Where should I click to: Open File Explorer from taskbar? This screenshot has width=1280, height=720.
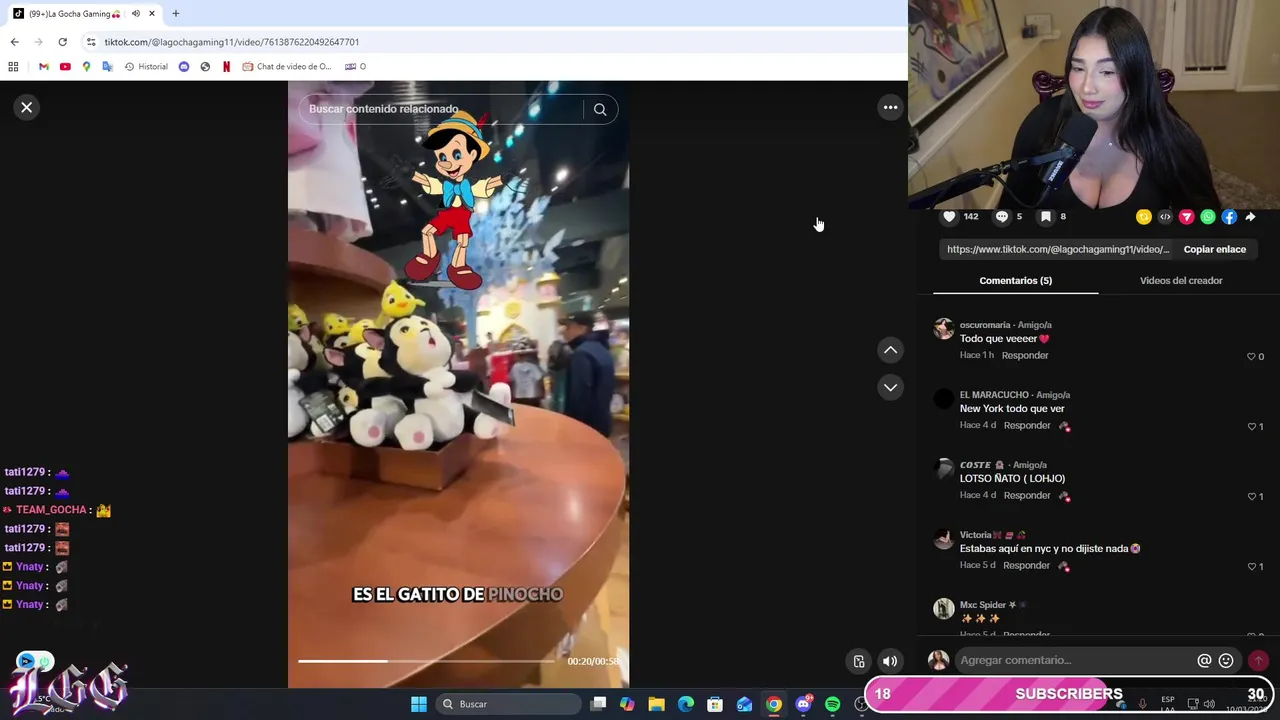coord(656,704)
